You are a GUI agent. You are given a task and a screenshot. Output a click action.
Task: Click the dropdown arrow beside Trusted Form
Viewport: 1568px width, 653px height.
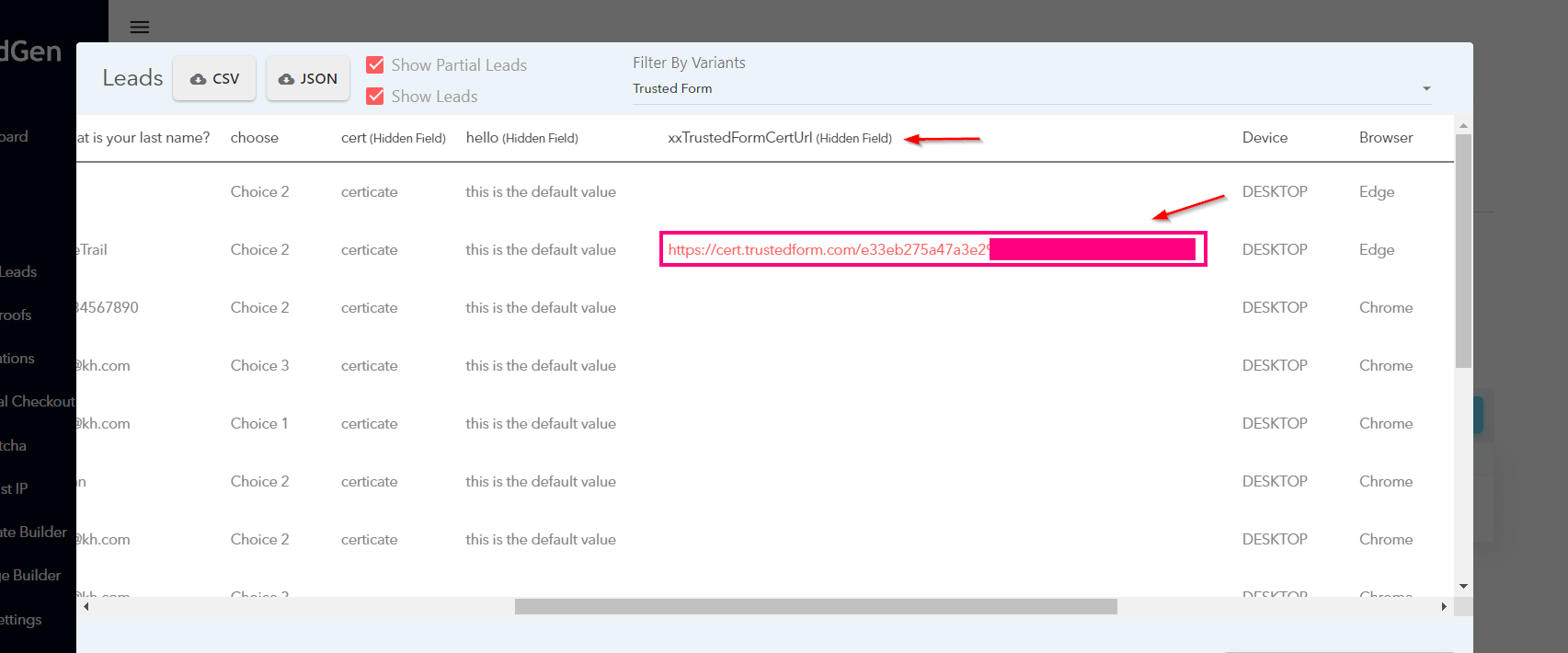[x=1426, y=88]
